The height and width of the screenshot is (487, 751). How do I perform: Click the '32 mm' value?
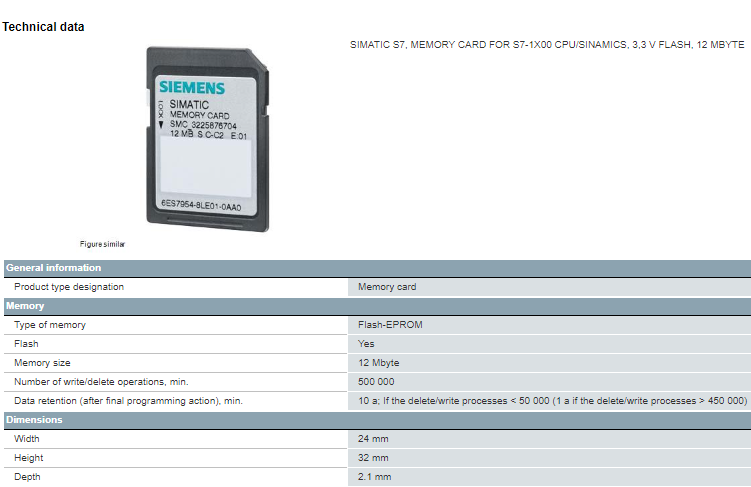[373, 458]
